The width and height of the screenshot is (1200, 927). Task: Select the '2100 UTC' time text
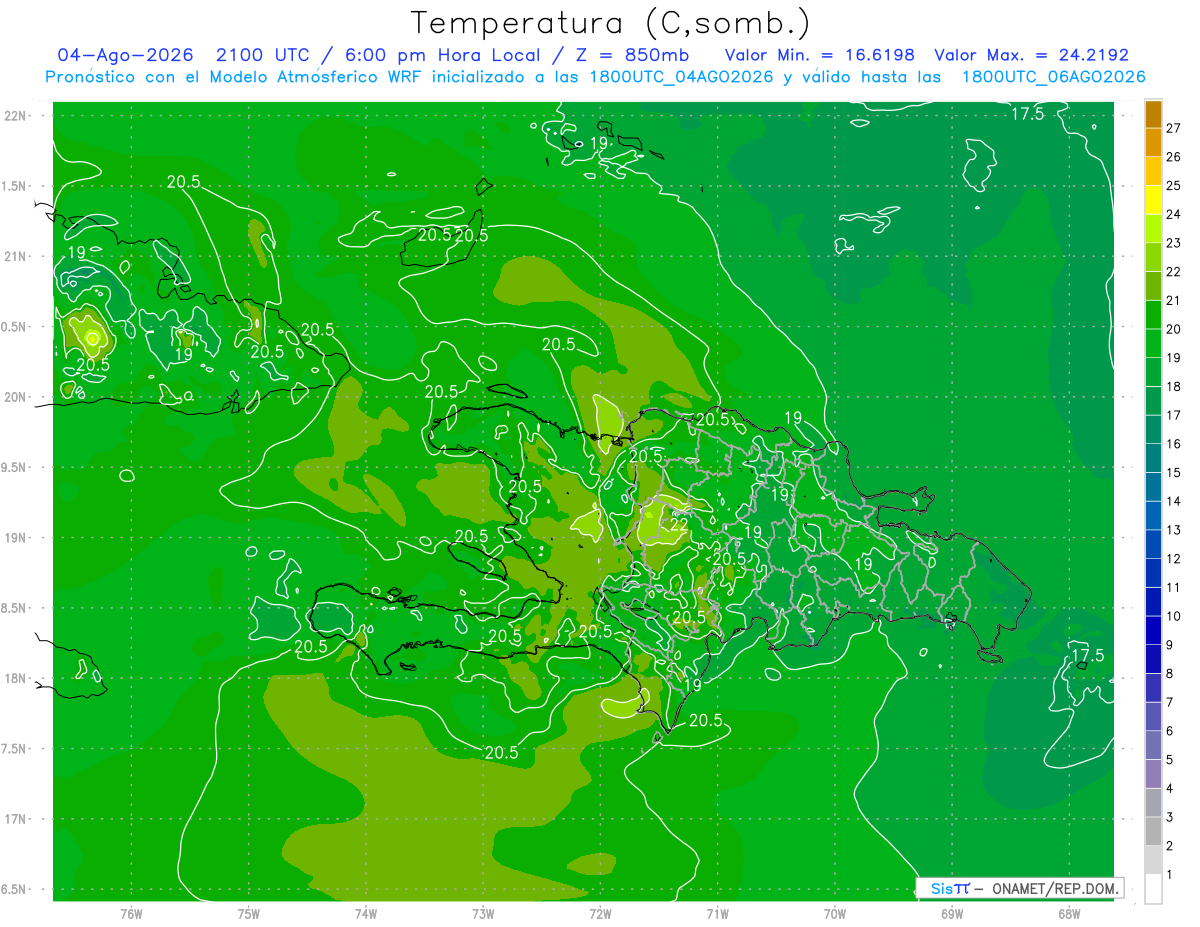pyautogui.click(x=264, y=55)
